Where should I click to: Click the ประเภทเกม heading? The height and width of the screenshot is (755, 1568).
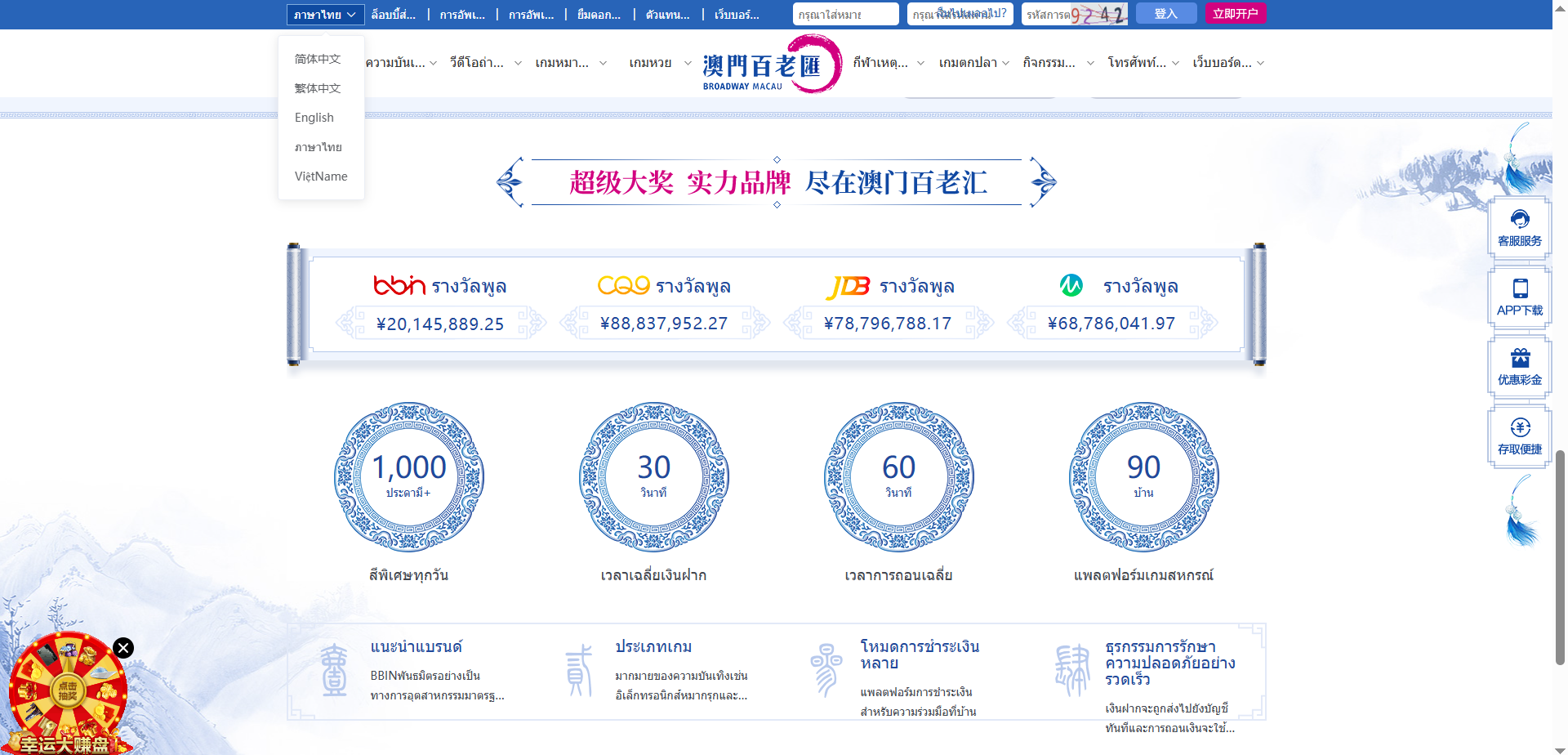coord(654,647)
